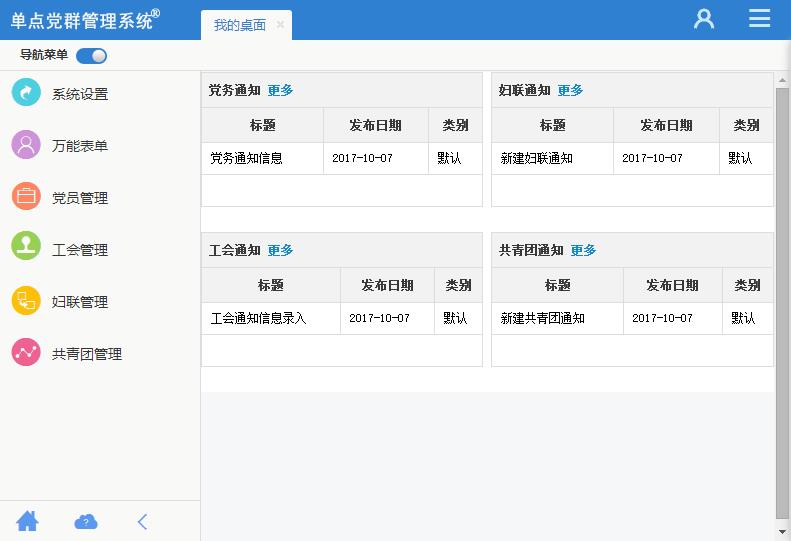Click 更多 link in 工会通知 panel

pos(280,250)
